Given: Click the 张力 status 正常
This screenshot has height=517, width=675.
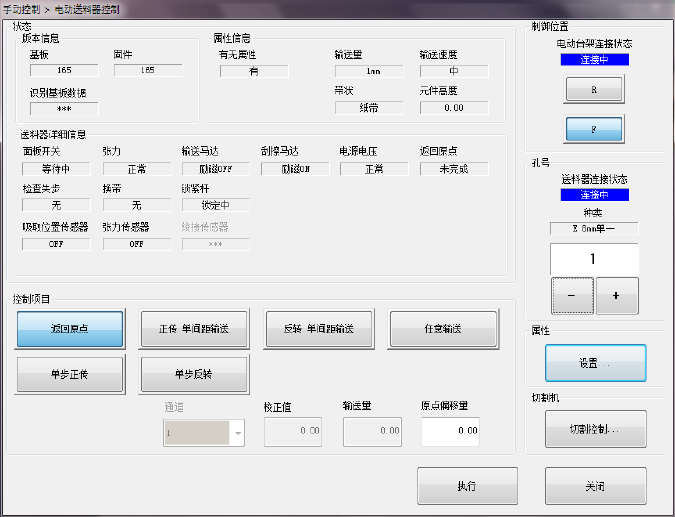Looking at the screenshot, I should point(137,169).
